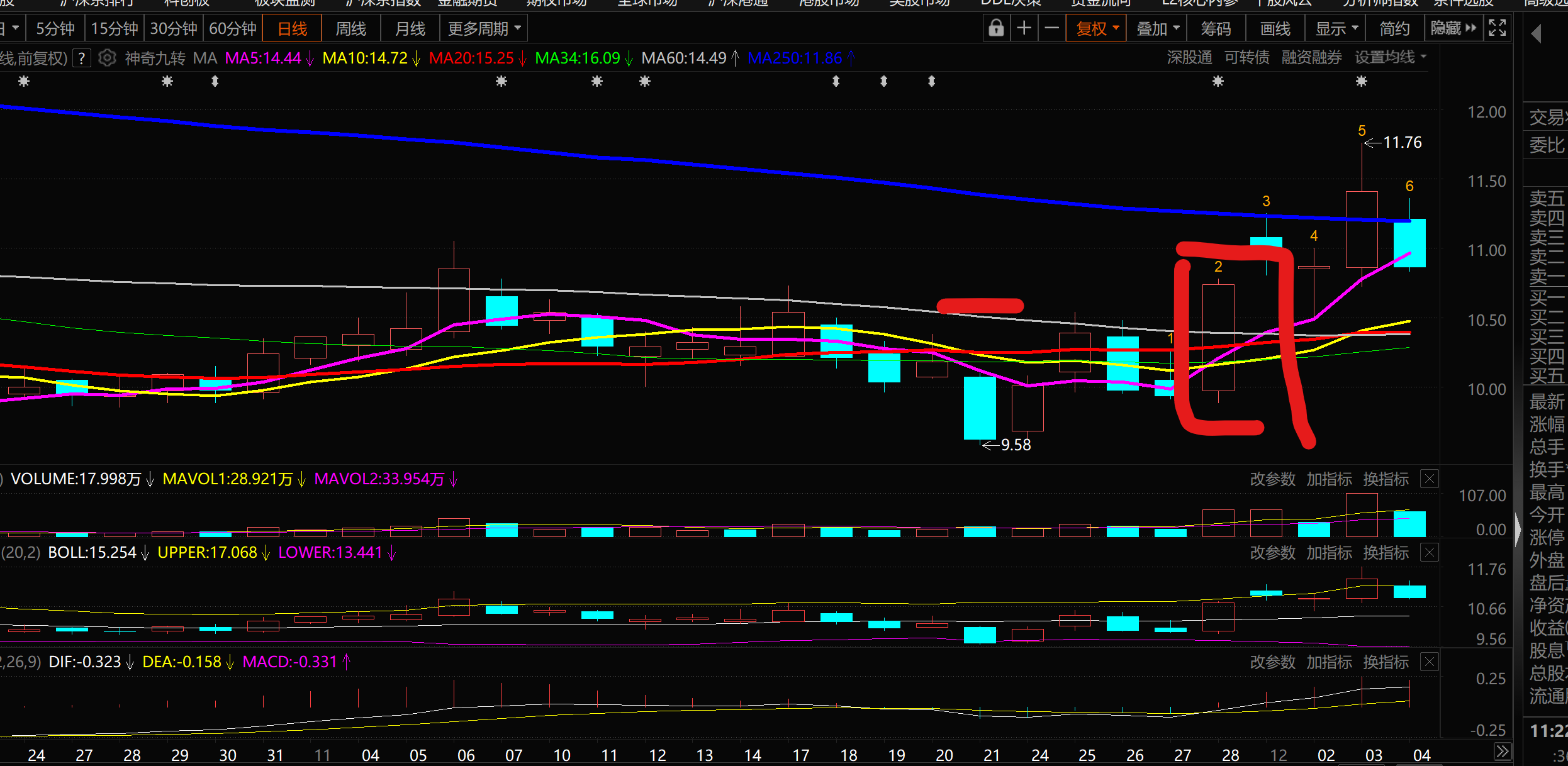
Task: Click double-arrow icon at timeline end
Action: (1503, 752)
